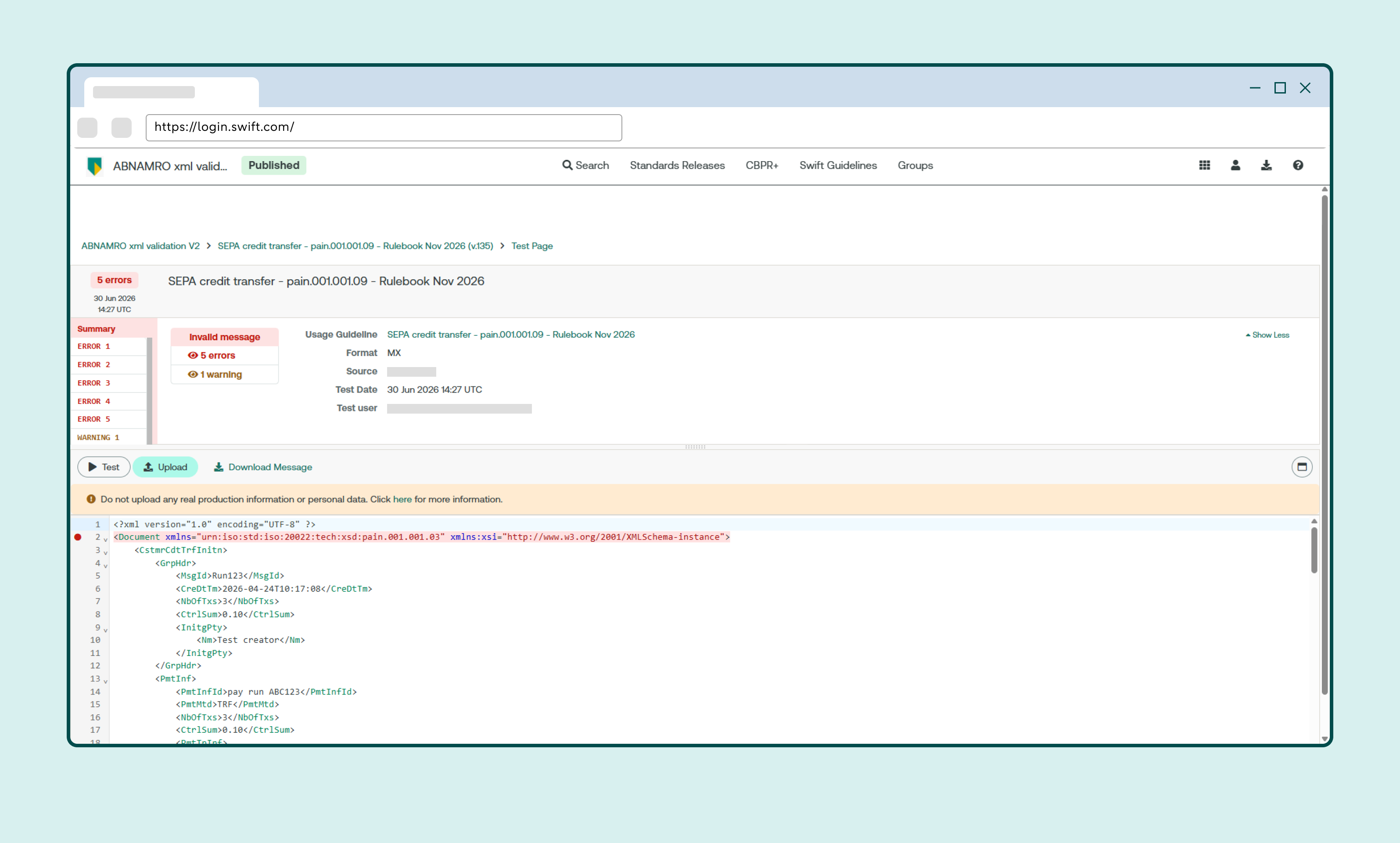Click the browser forward button placeholder
Viewport: 1400px width, 843px height.
point(122,127)
